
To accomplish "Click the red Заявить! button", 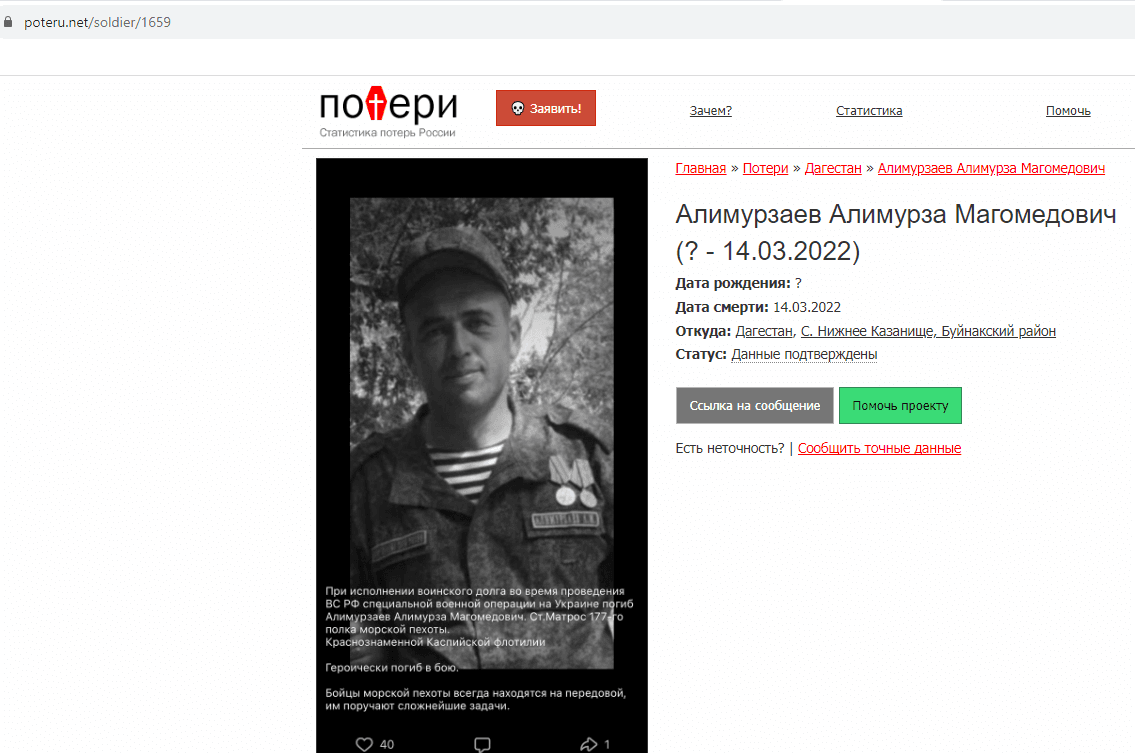I will coord(546,108).
